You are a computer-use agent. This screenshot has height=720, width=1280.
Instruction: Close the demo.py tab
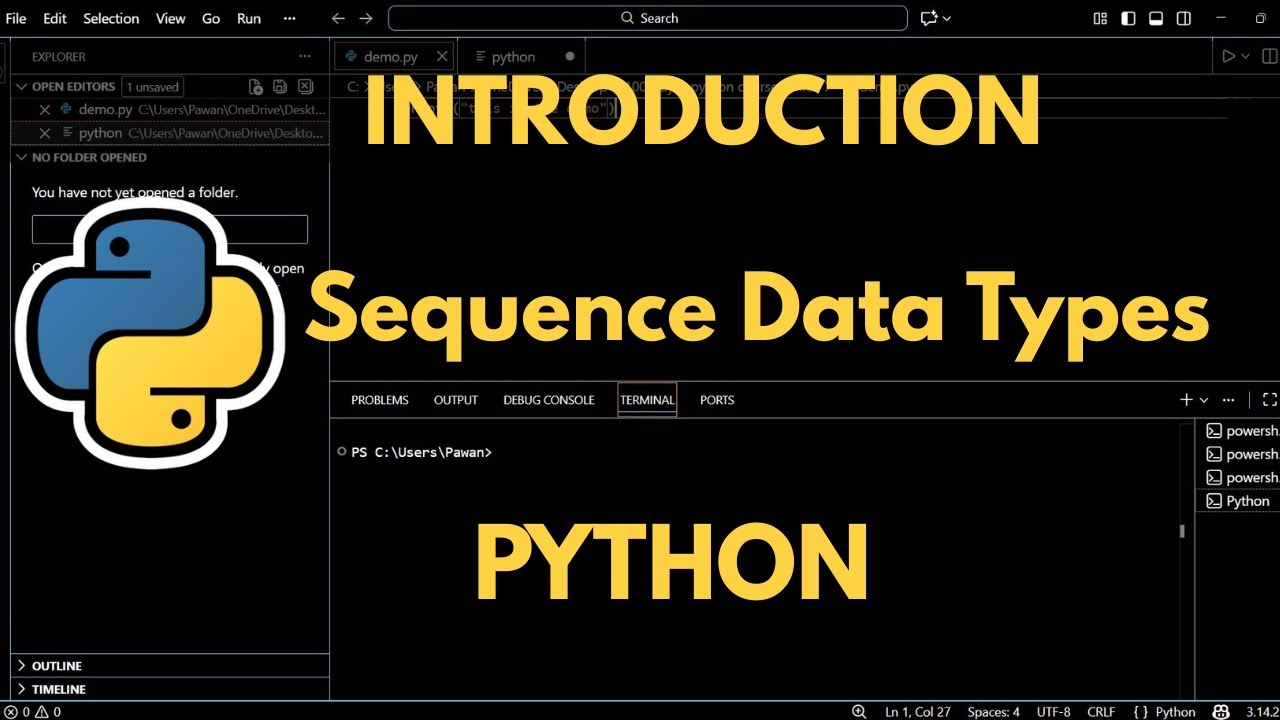tap(442, 57)
